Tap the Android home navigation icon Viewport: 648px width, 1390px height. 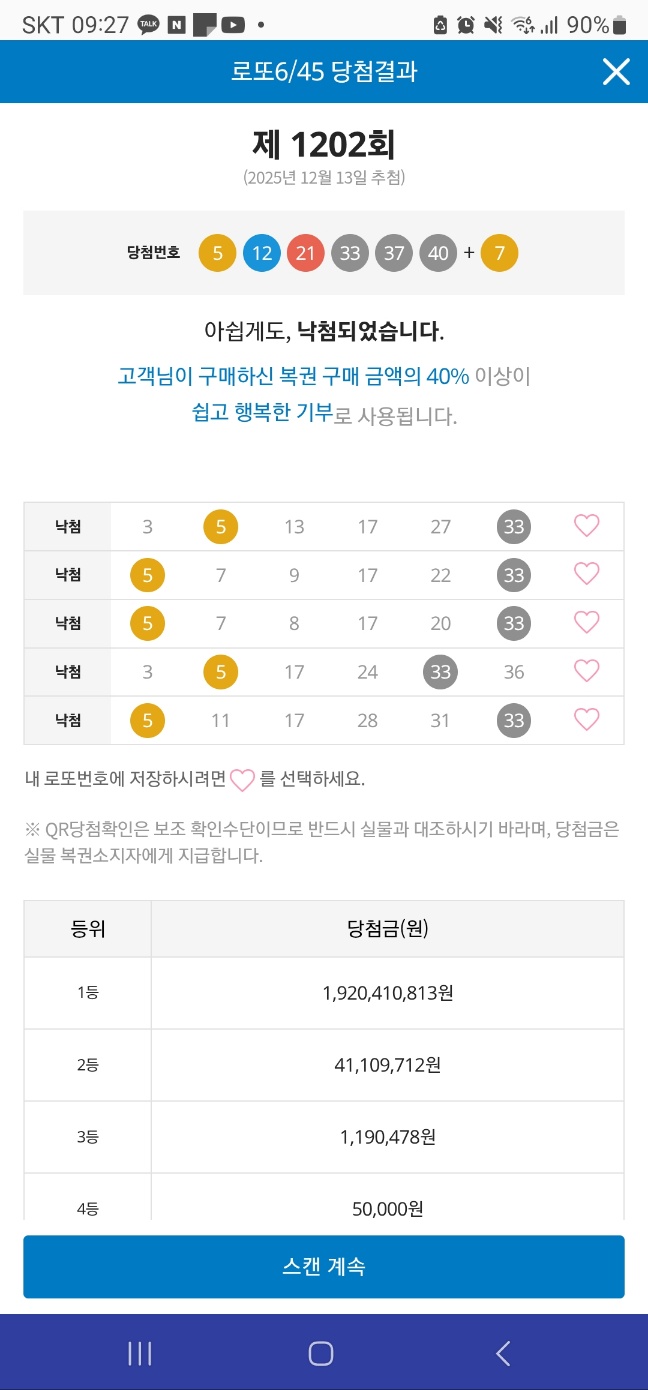(321, 1353)
